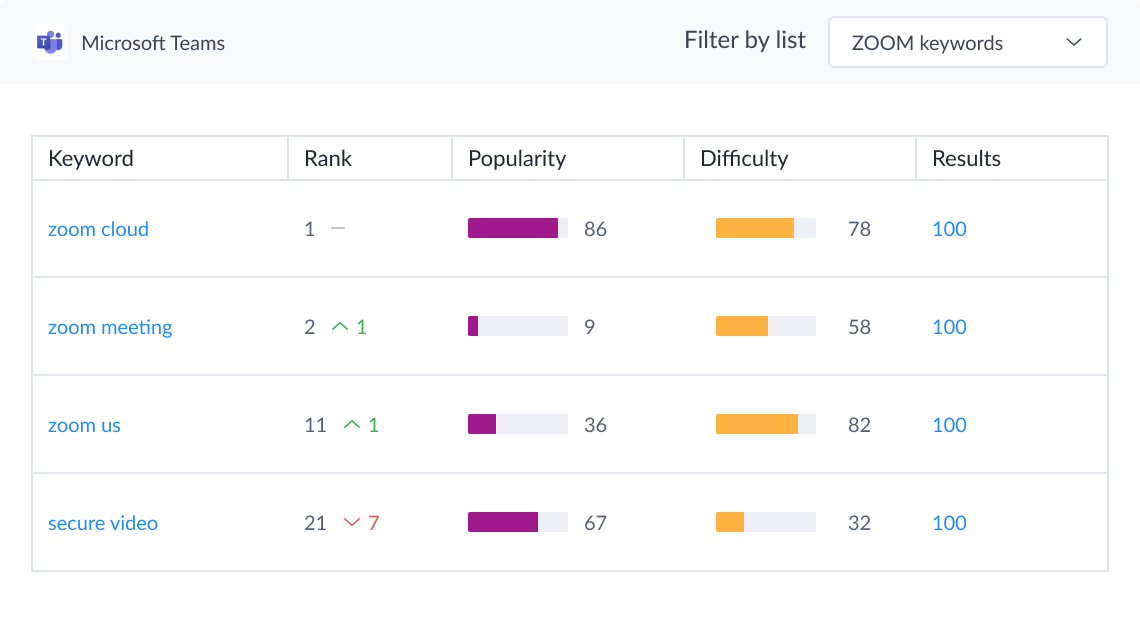
Task: Sort by the Keyword column header
Action: pyautogui.click(x=91, y=159)
